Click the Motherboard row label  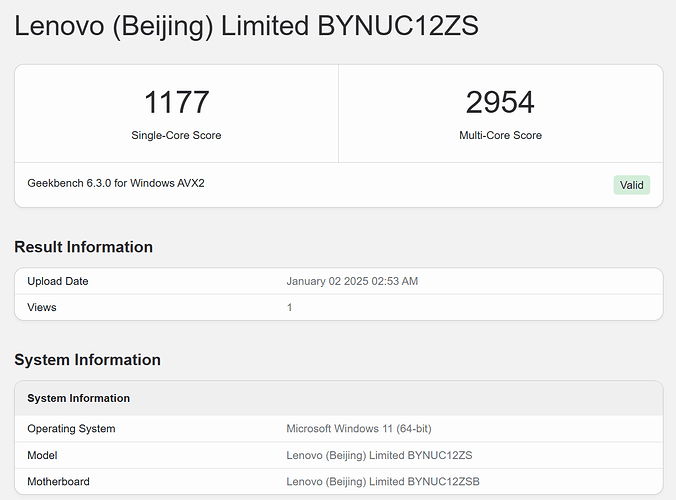point(60,481)
